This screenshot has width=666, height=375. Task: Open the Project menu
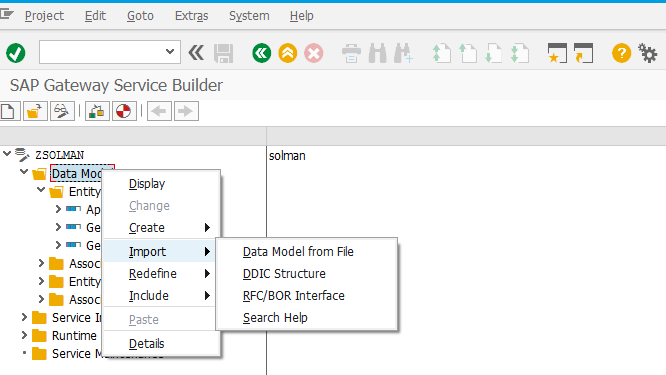point(44,16)
